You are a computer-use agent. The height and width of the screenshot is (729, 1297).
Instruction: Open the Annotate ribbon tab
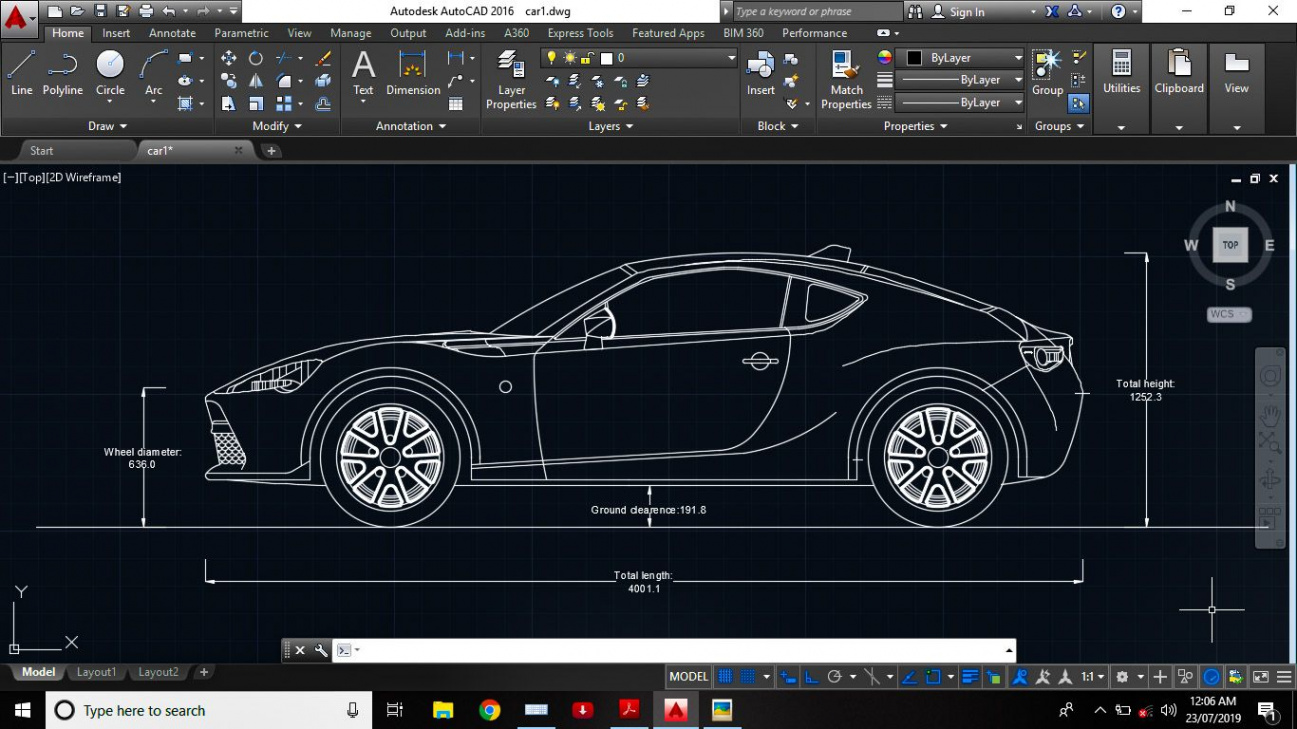172,33
